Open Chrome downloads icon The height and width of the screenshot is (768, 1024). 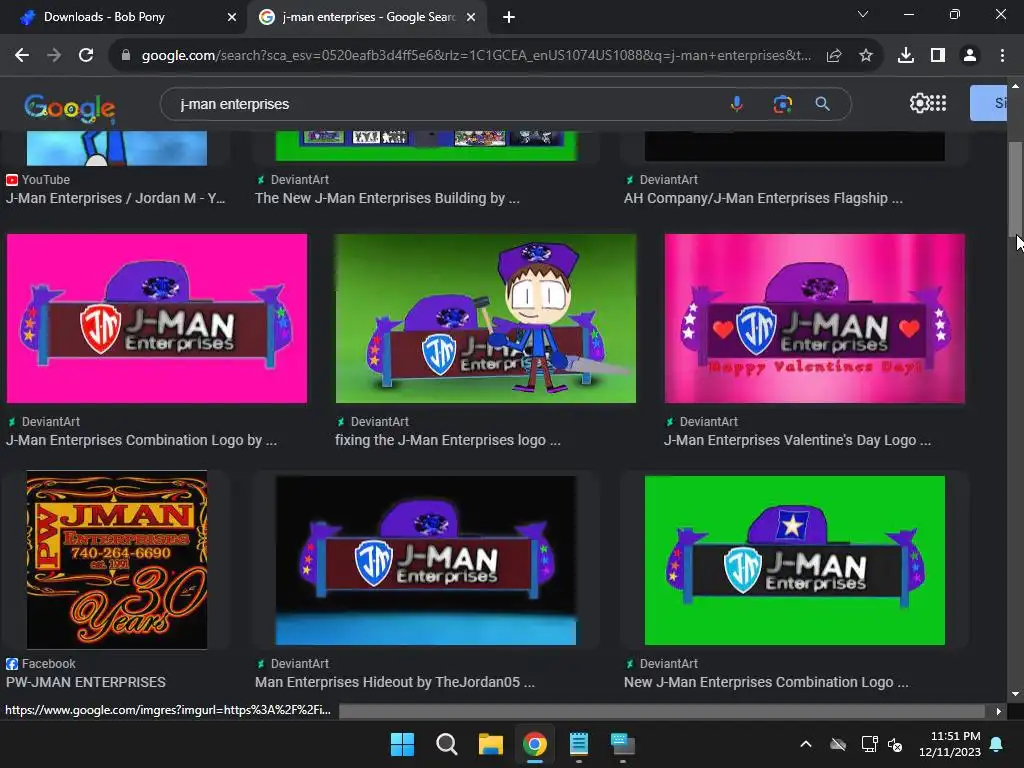pos(906,56)
